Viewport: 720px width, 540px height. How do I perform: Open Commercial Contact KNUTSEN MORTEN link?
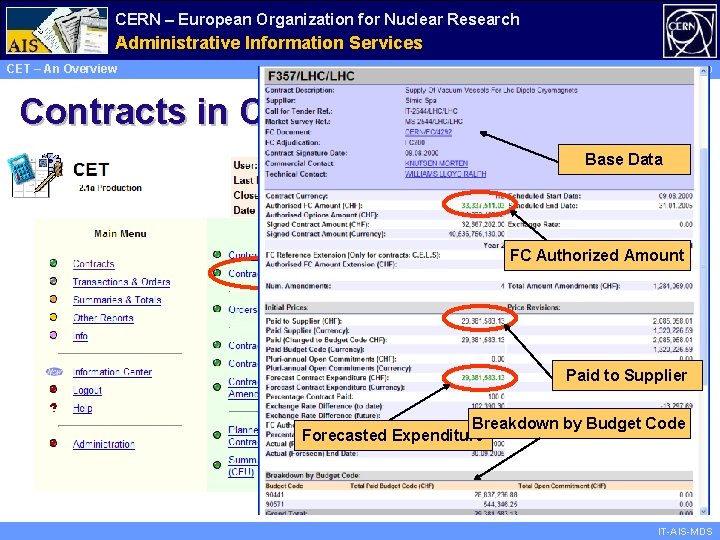[436, 163]
